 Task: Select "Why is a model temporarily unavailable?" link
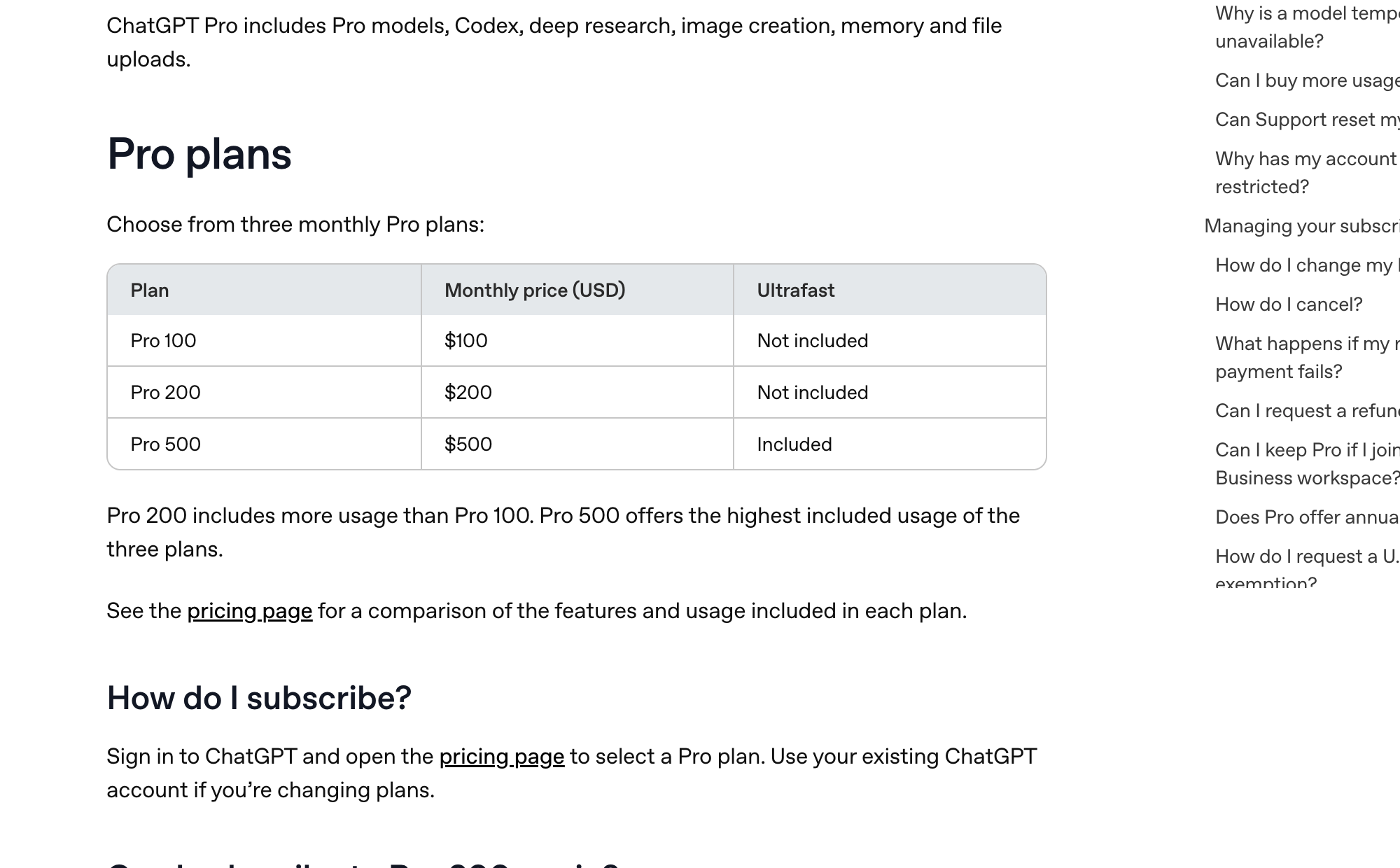point(1307,27)
